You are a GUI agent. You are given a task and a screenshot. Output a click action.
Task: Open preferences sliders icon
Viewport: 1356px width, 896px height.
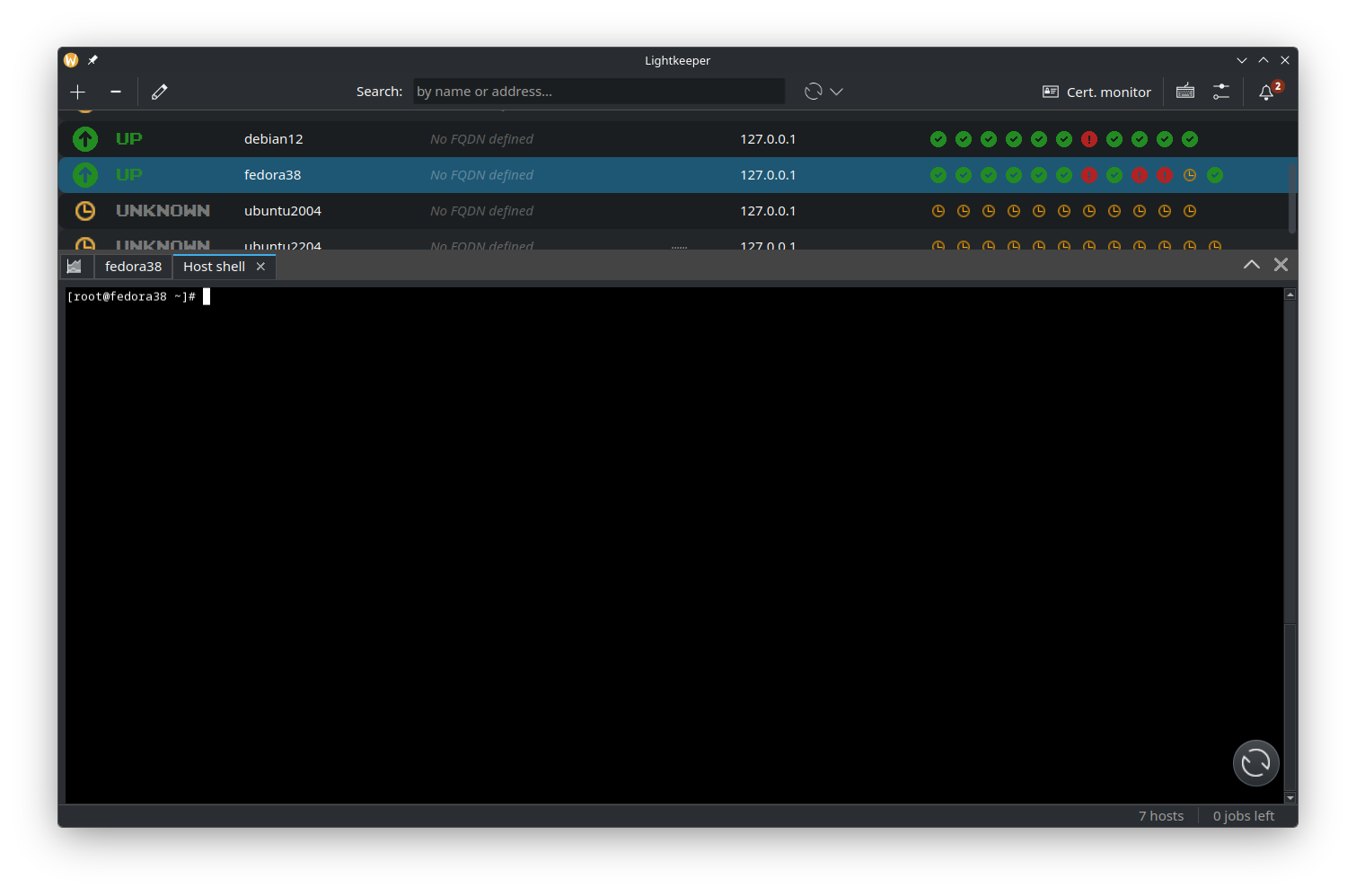(x=1221, y=92)
